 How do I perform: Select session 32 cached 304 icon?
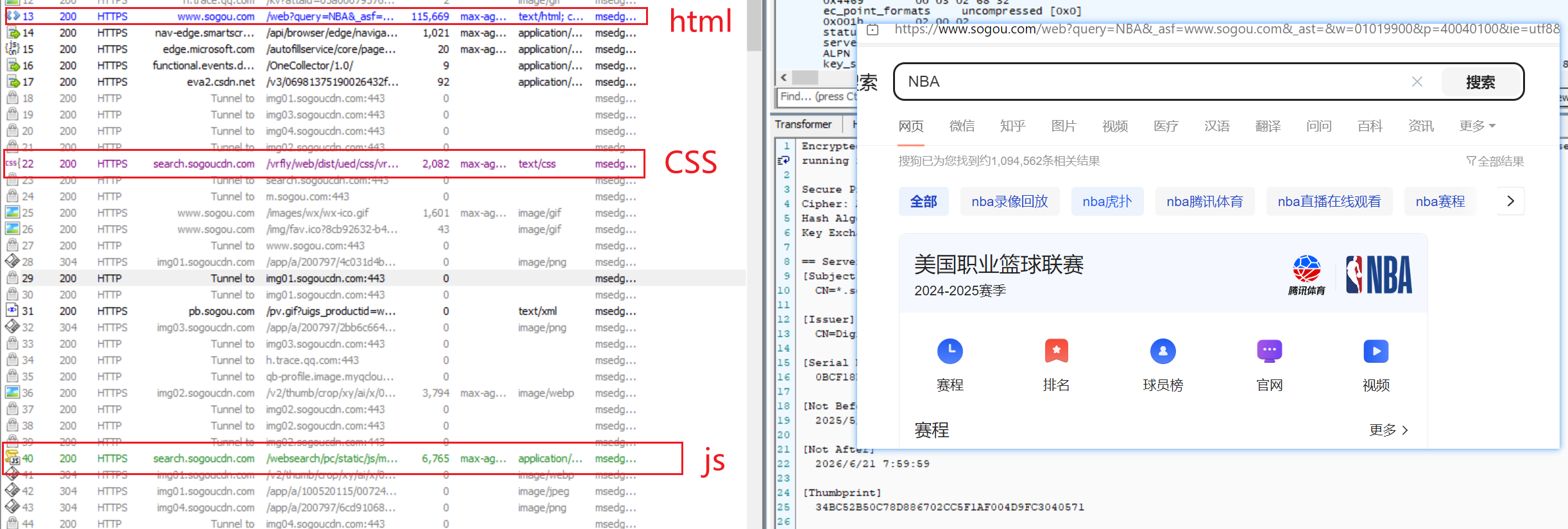13,327
